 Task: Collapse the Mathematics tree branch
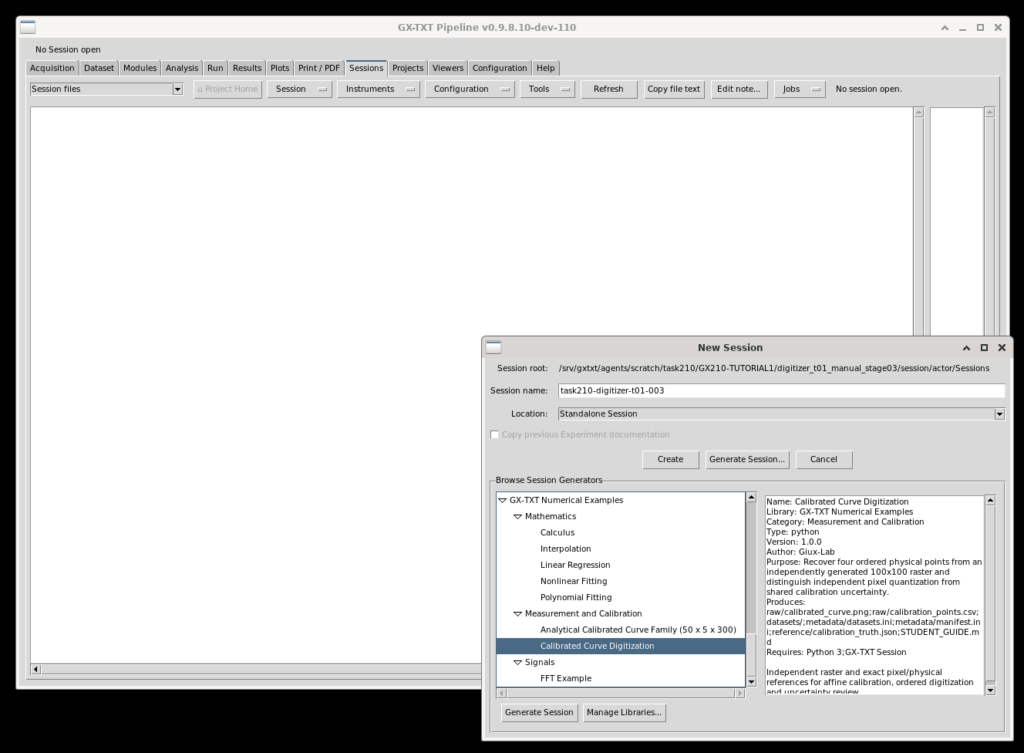[518, 517]
